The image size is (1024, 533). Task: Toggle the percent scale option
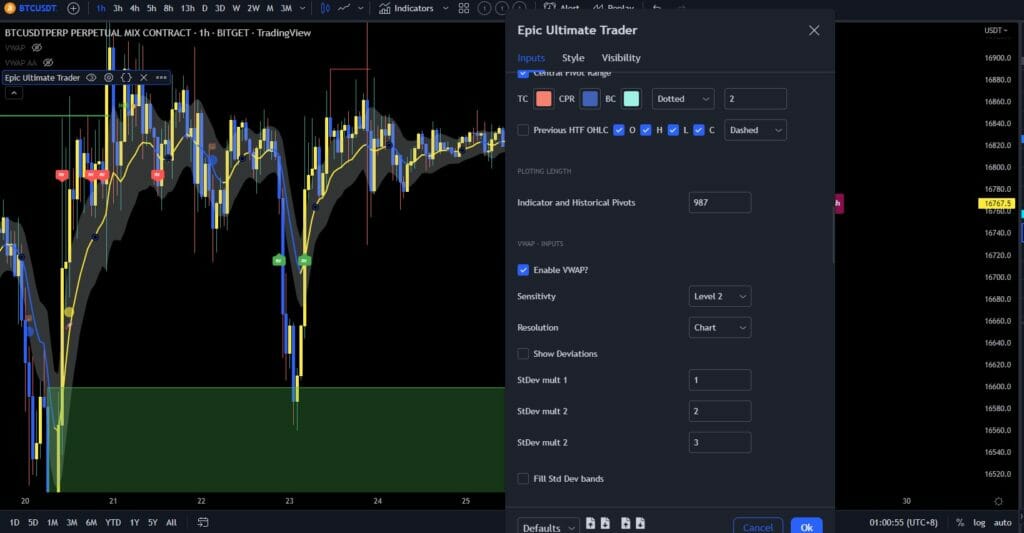[x=959, y=523]
